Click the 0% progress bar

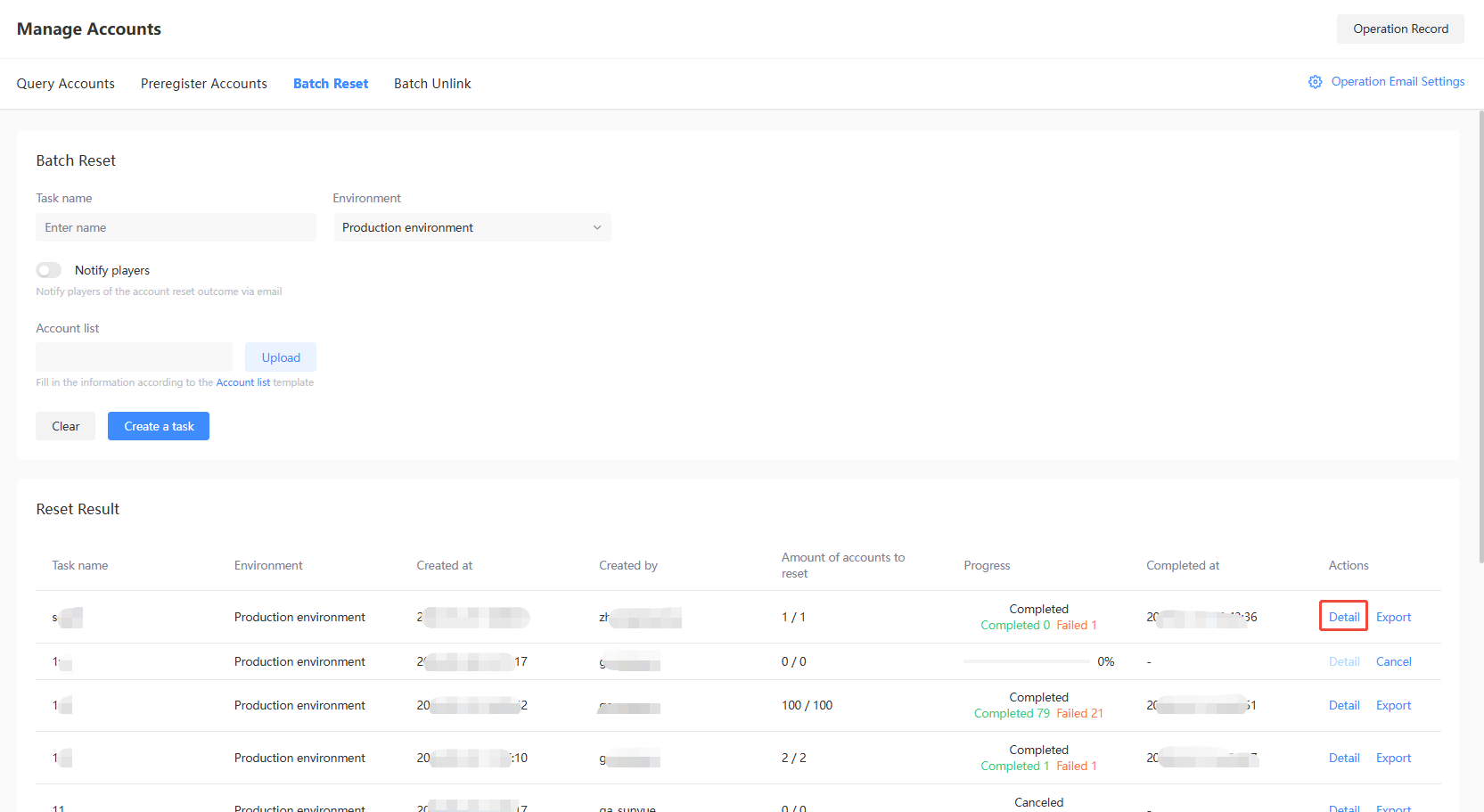[x=1026, y=661]
